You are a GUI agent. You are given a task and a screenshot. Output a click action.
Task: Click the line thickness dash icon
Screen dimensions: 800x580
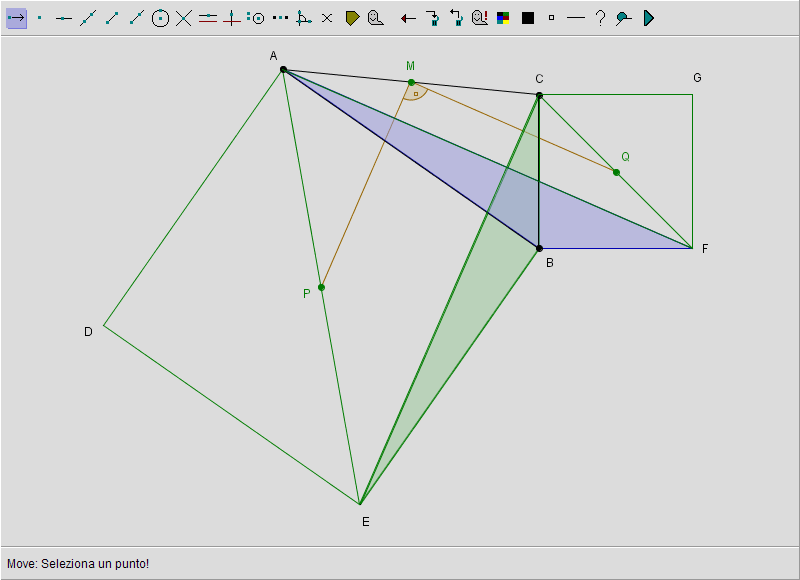(x=576, y=18)
